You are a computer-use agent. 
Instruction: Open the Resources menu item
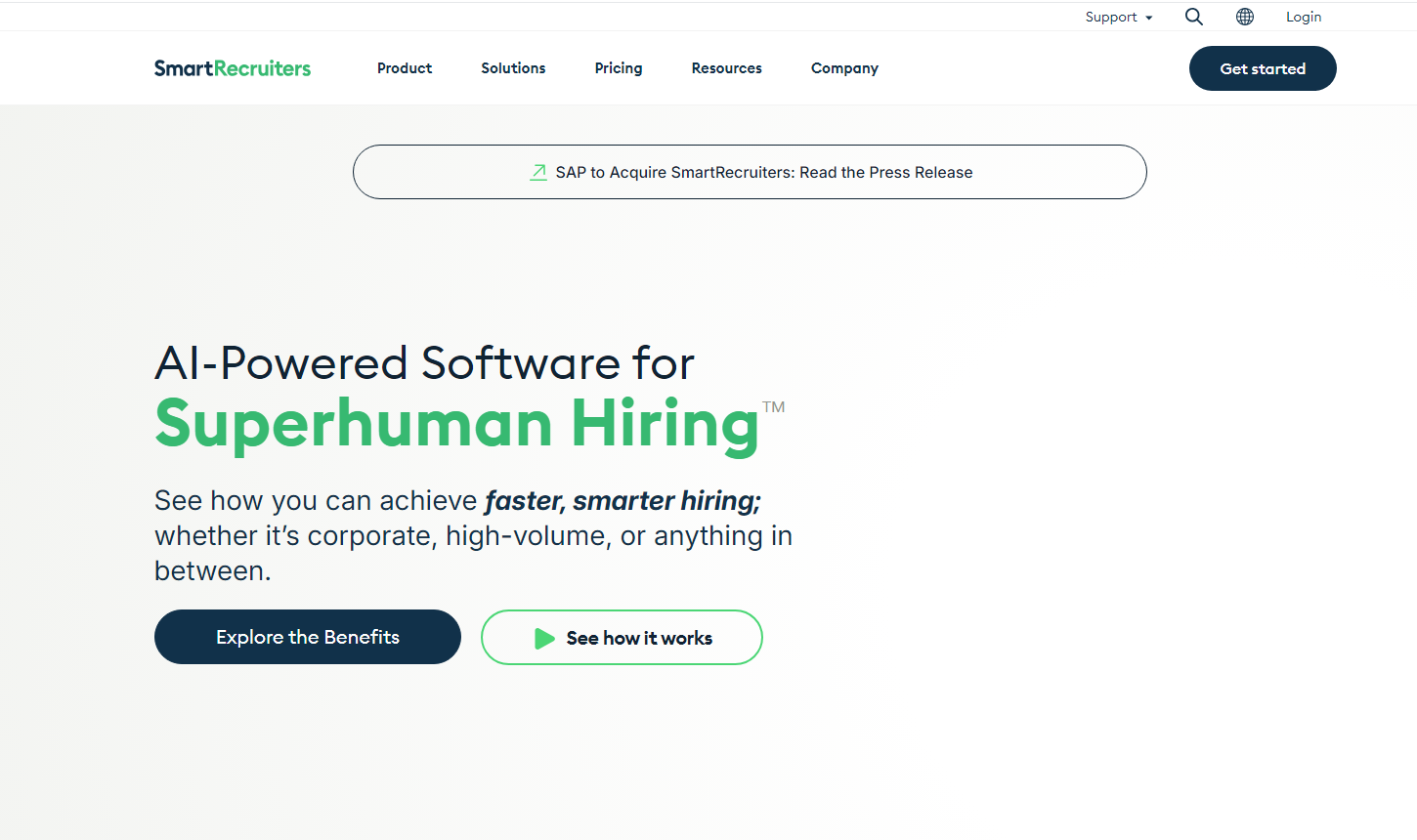(726, 68)
